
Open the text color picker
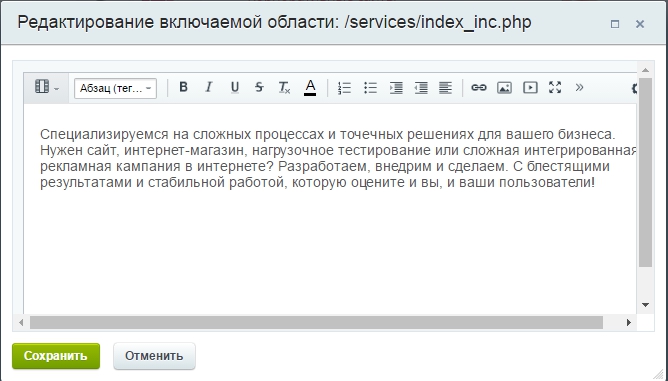[310, 87]
